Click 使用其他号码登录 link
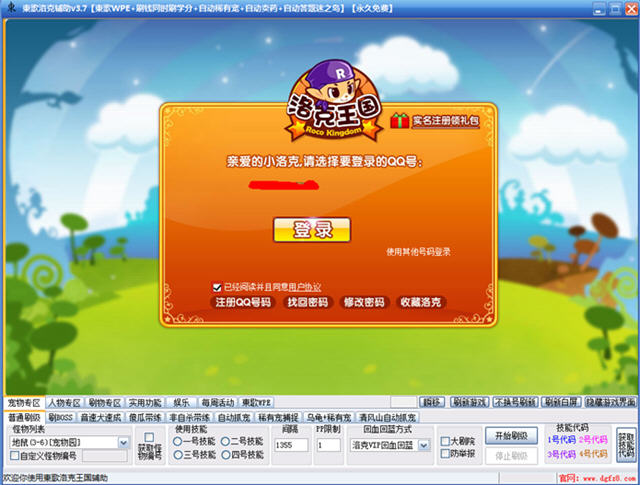Image resolution: width=640 pixels, height=485 pixels. pyautogui.click(x=418, y=252)
